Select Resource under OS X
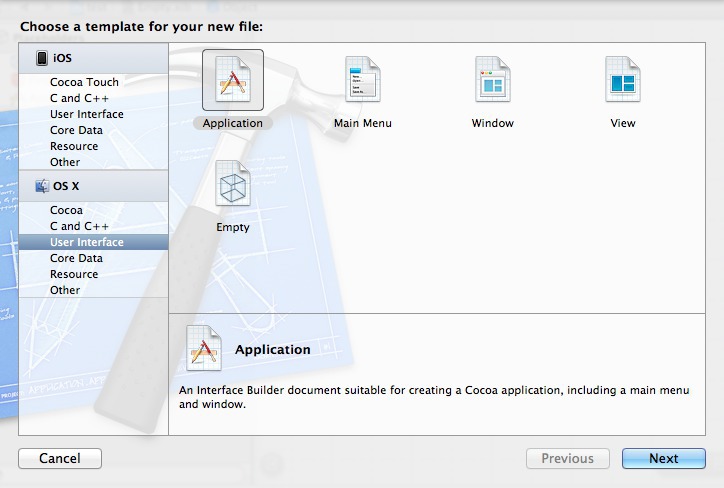This screenshot has height=488, width=724. coord(74,274)
